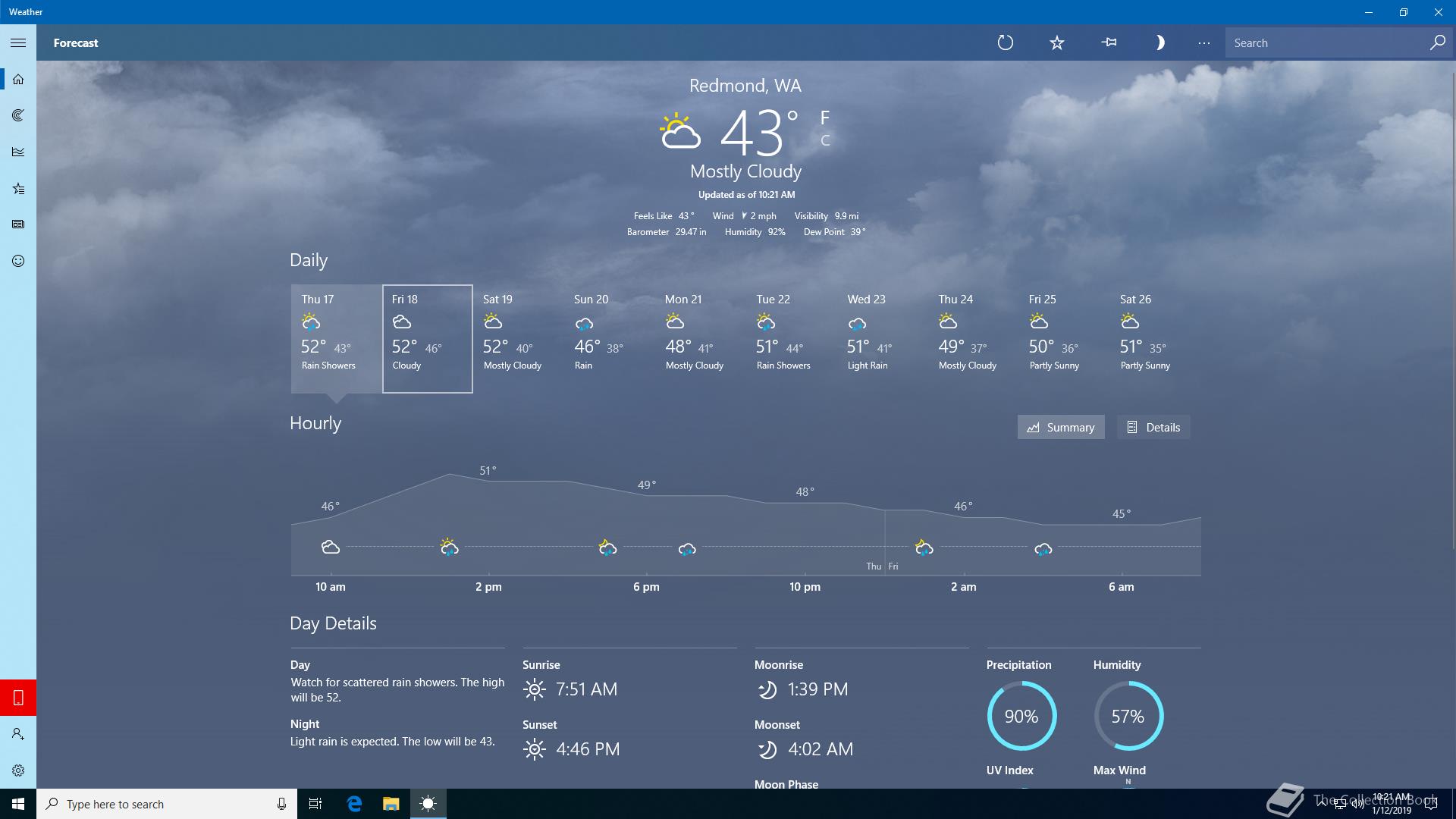Select the Sat 19 daily forecast
The width and height of the screenshot is (1456, 819).
pos(519,339)
